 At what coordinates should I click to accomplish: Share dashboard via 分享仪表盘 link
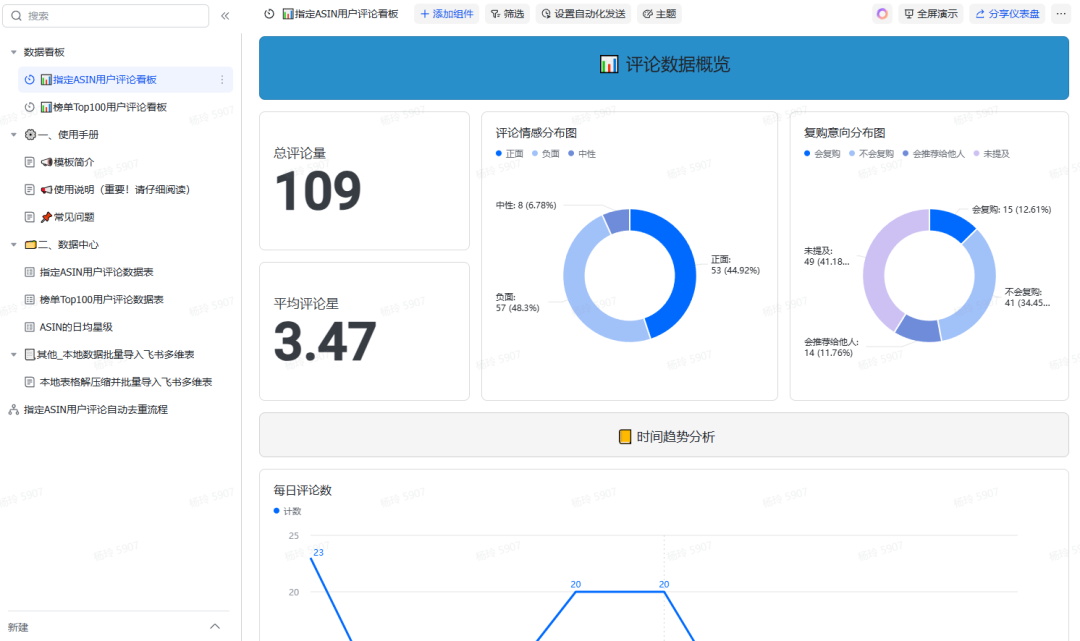pos(1007,14)
